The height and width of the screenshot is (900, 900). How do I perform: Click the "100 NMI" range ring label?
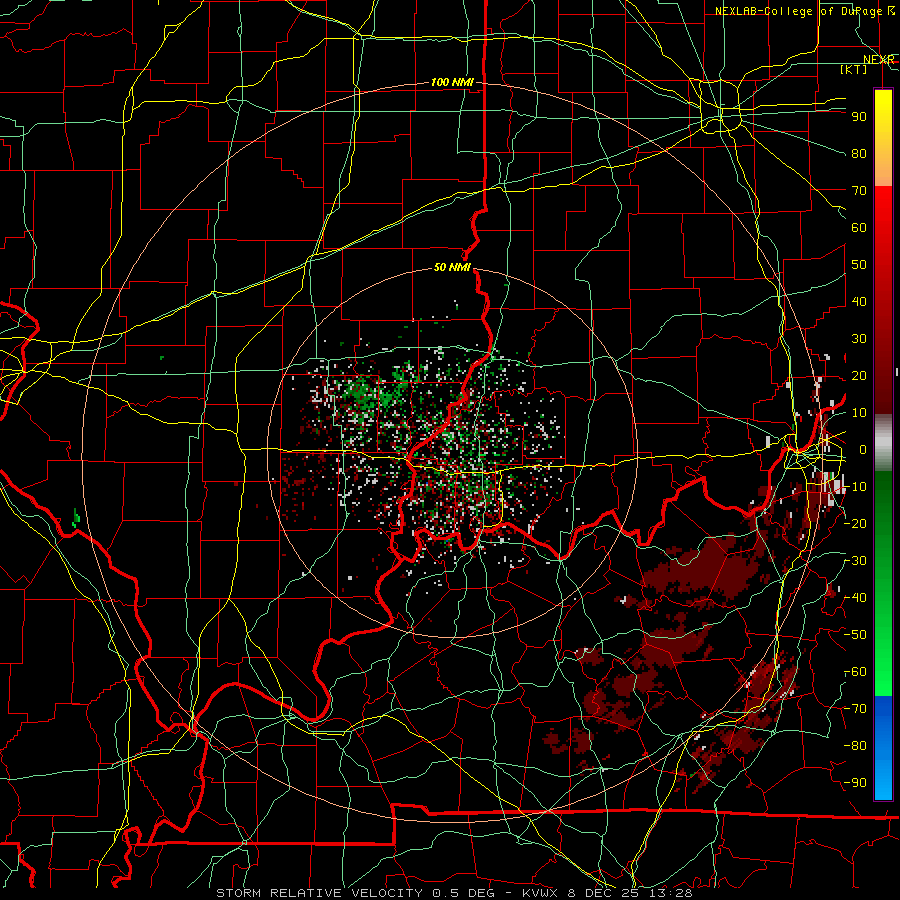pyautogui.click(x=452, y=83)
